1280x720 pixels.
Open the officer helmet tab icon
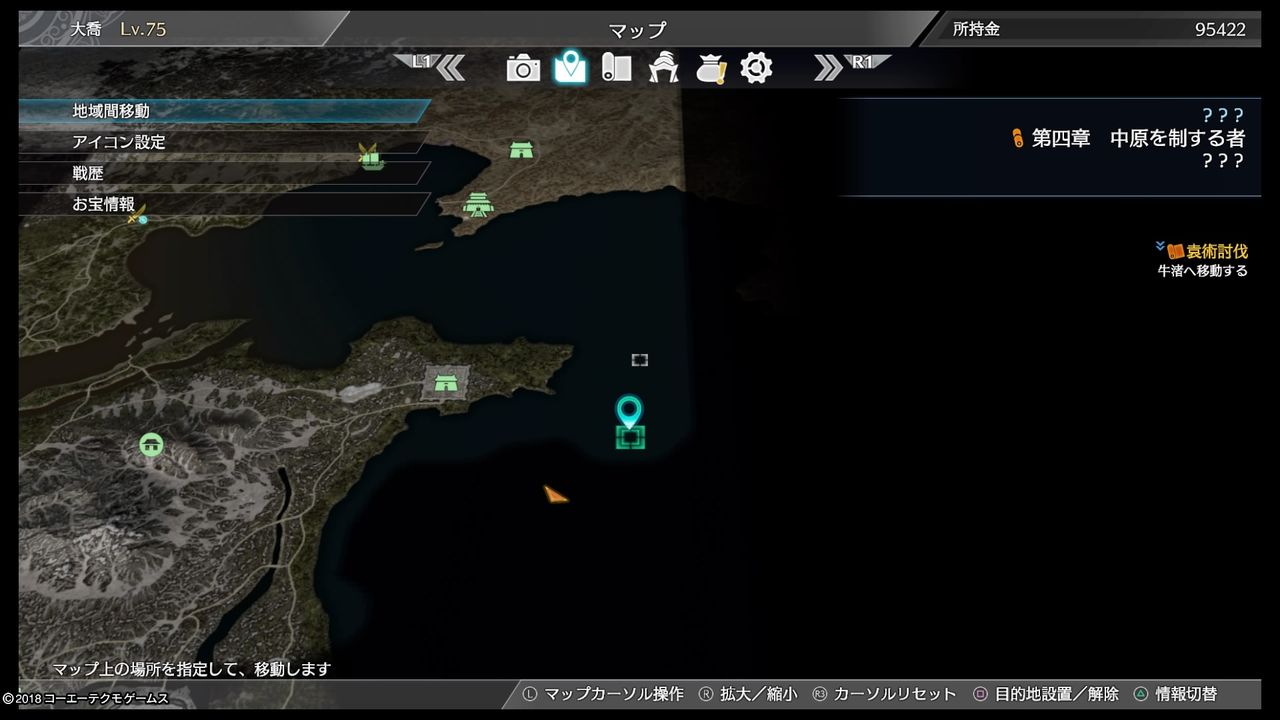pos(664,67)
